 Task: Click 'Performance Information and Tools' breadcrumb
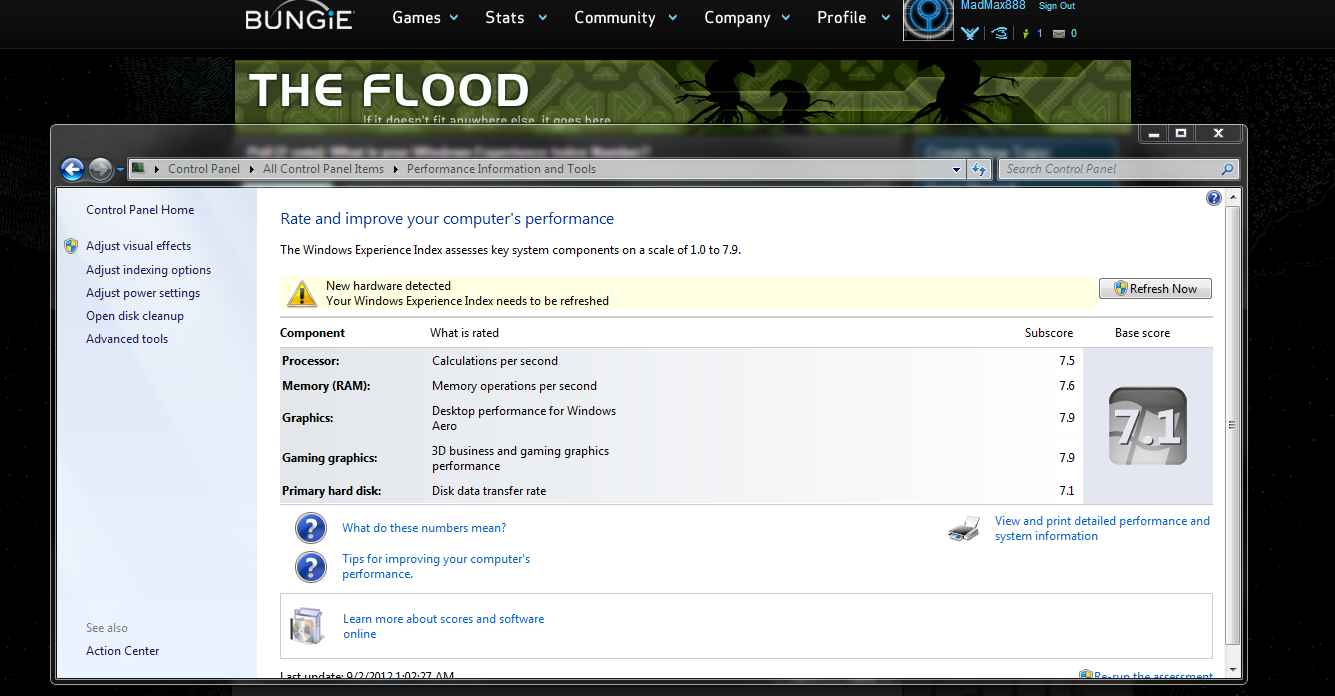pos(501,169)
